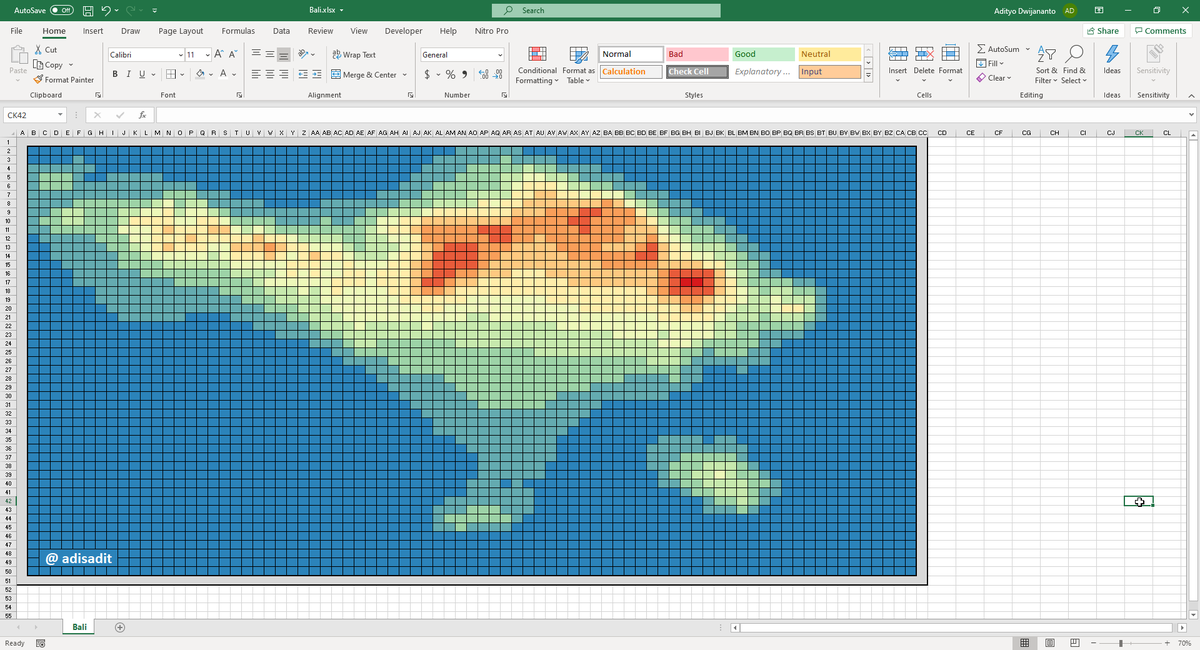Screen dimensions: 1200x650
Task: Click the Merge & Center icon
Action: pos(336,75)
